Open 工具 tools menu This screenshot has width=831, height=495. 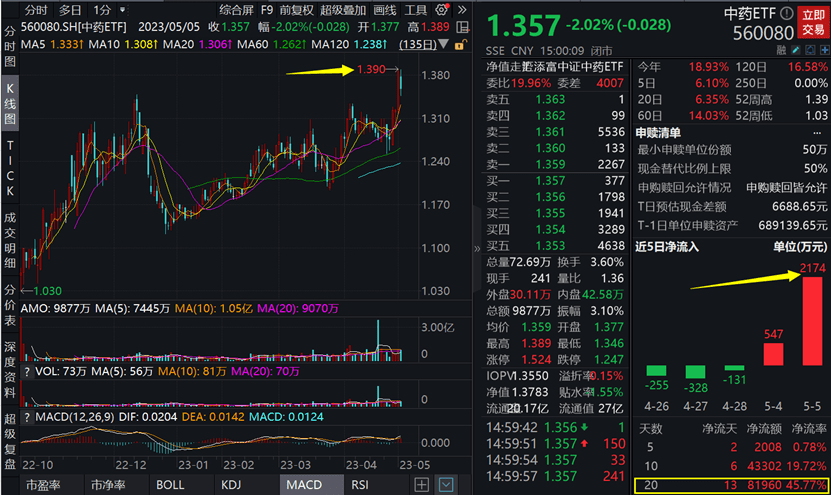(x=416, y=10)
